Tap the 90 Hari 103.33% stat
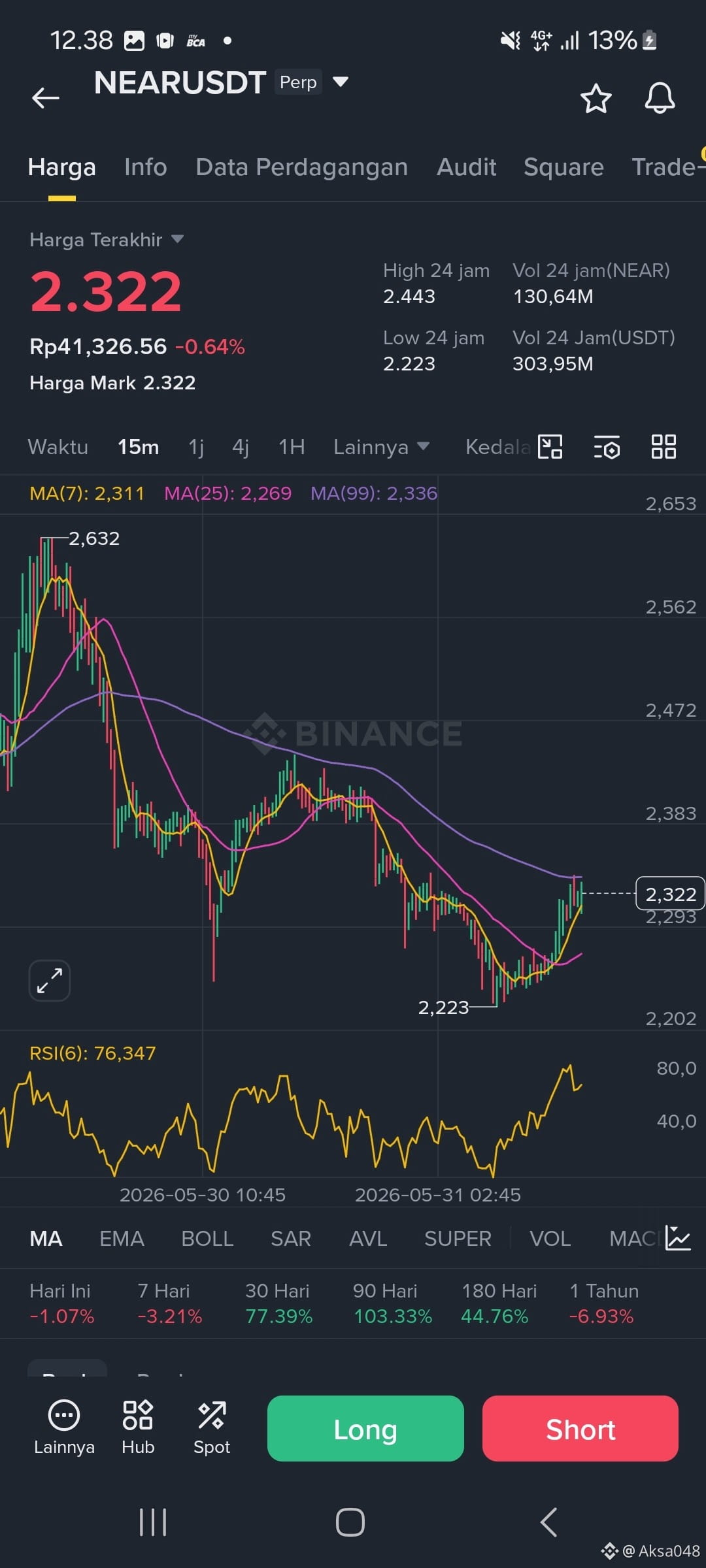The image size is (706, 1568). point(393,1303)
